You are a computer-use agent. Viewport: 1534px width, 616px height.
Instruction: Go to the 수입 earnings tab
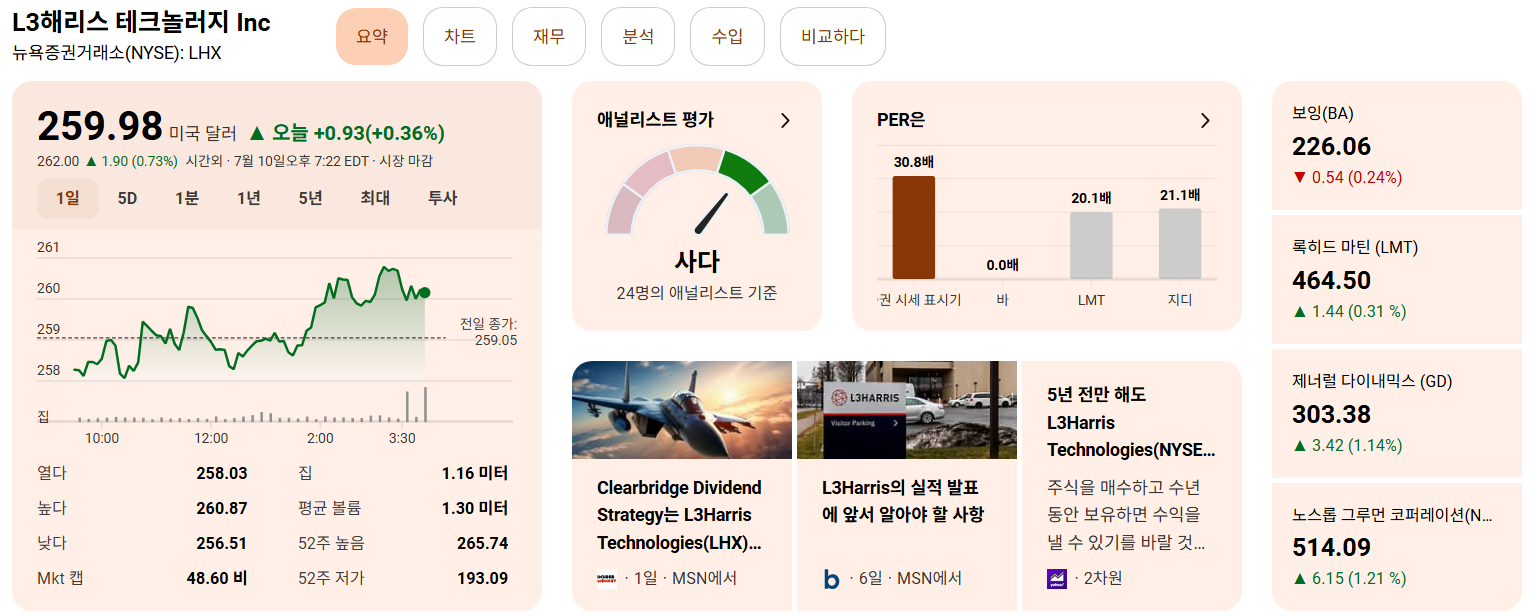pyautogui.click(x=727, y=36)
